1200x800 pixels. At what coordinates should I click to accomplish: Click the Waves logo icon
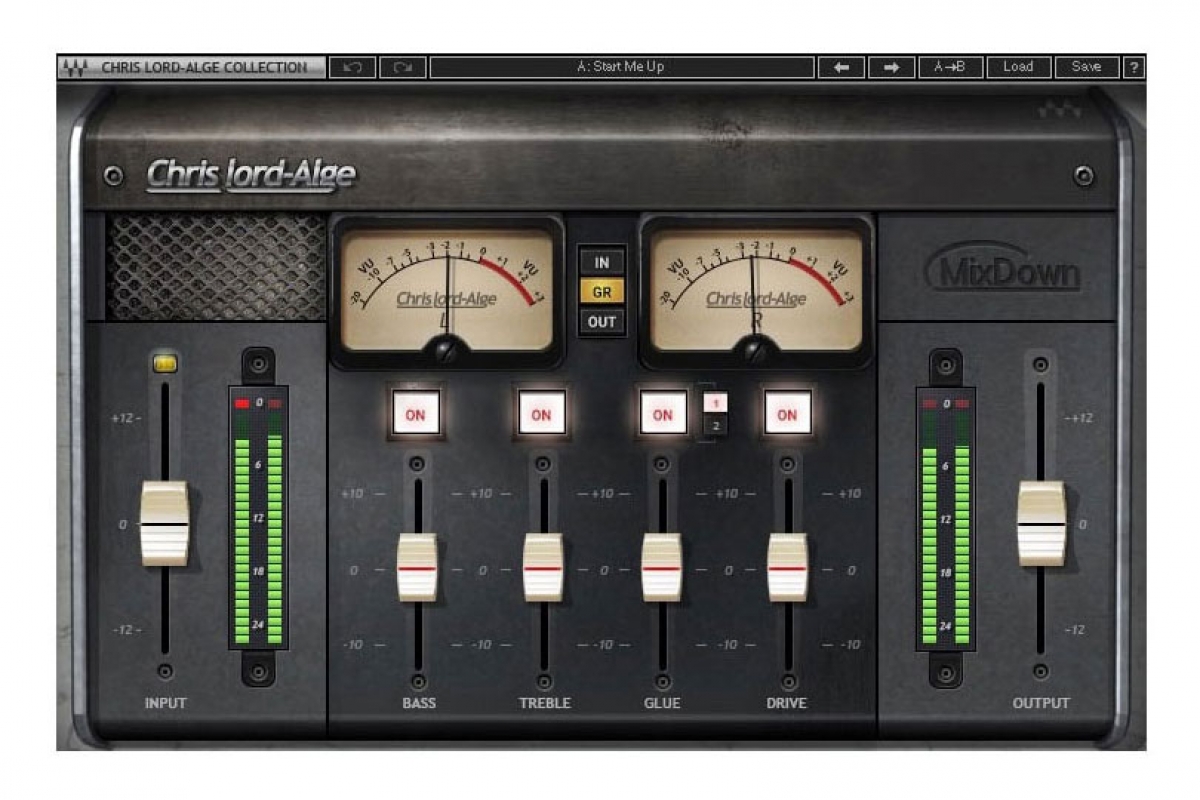coord(74,67)
